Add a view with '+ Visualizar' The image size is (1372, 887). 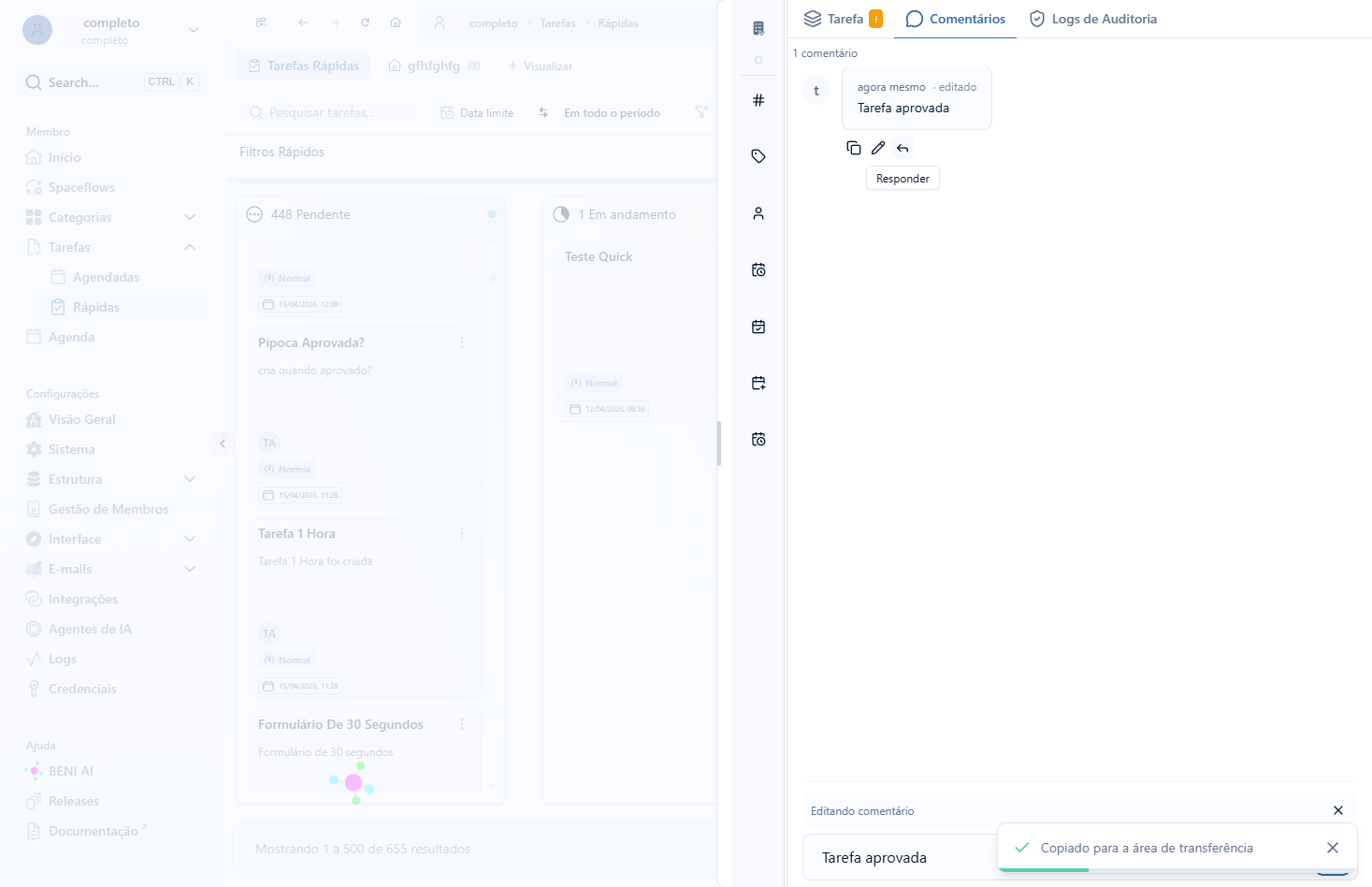coord(540,65)
